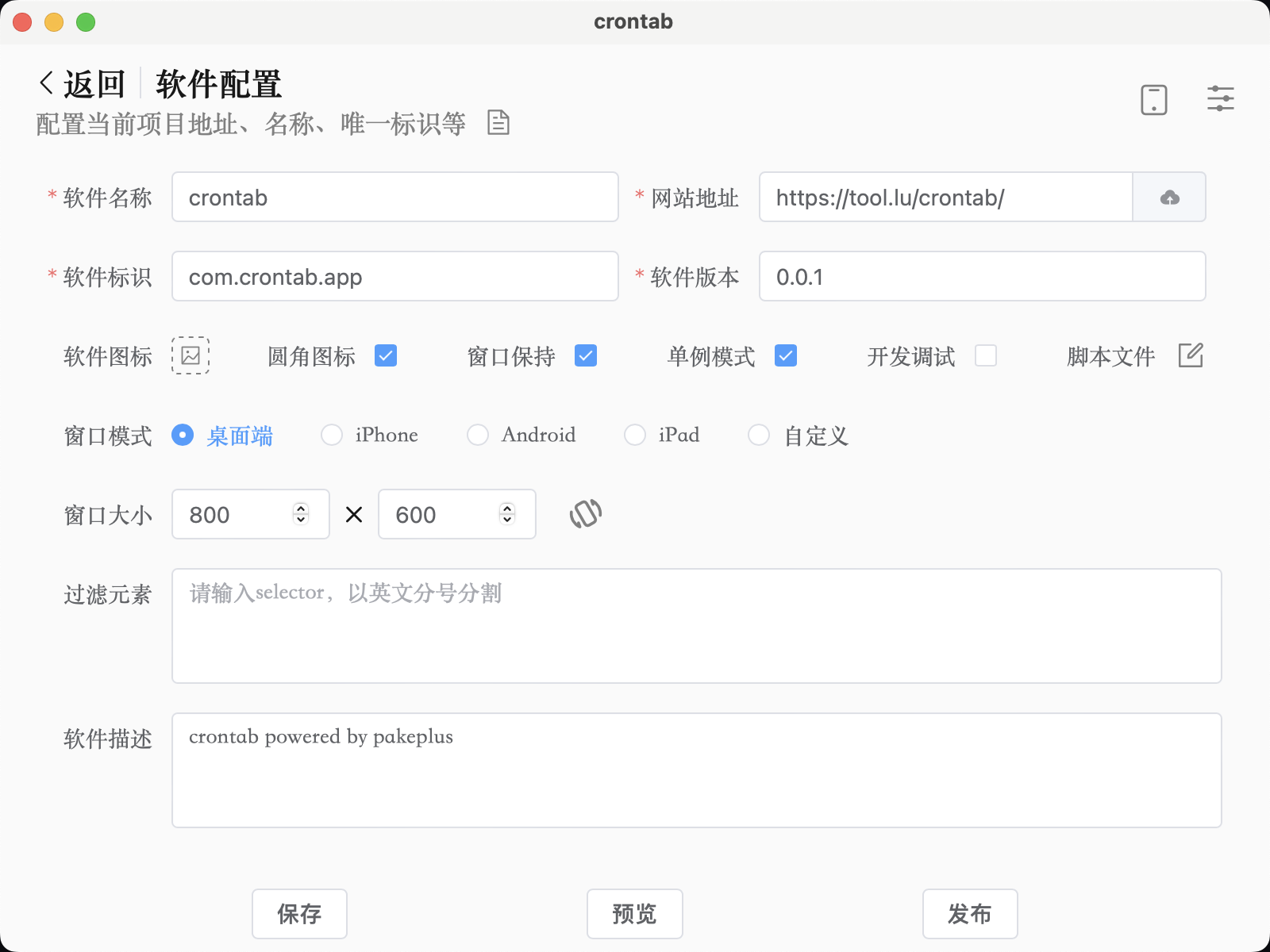
Task: Click the mobile device icon at top right
Action: tap(1153, 100)
